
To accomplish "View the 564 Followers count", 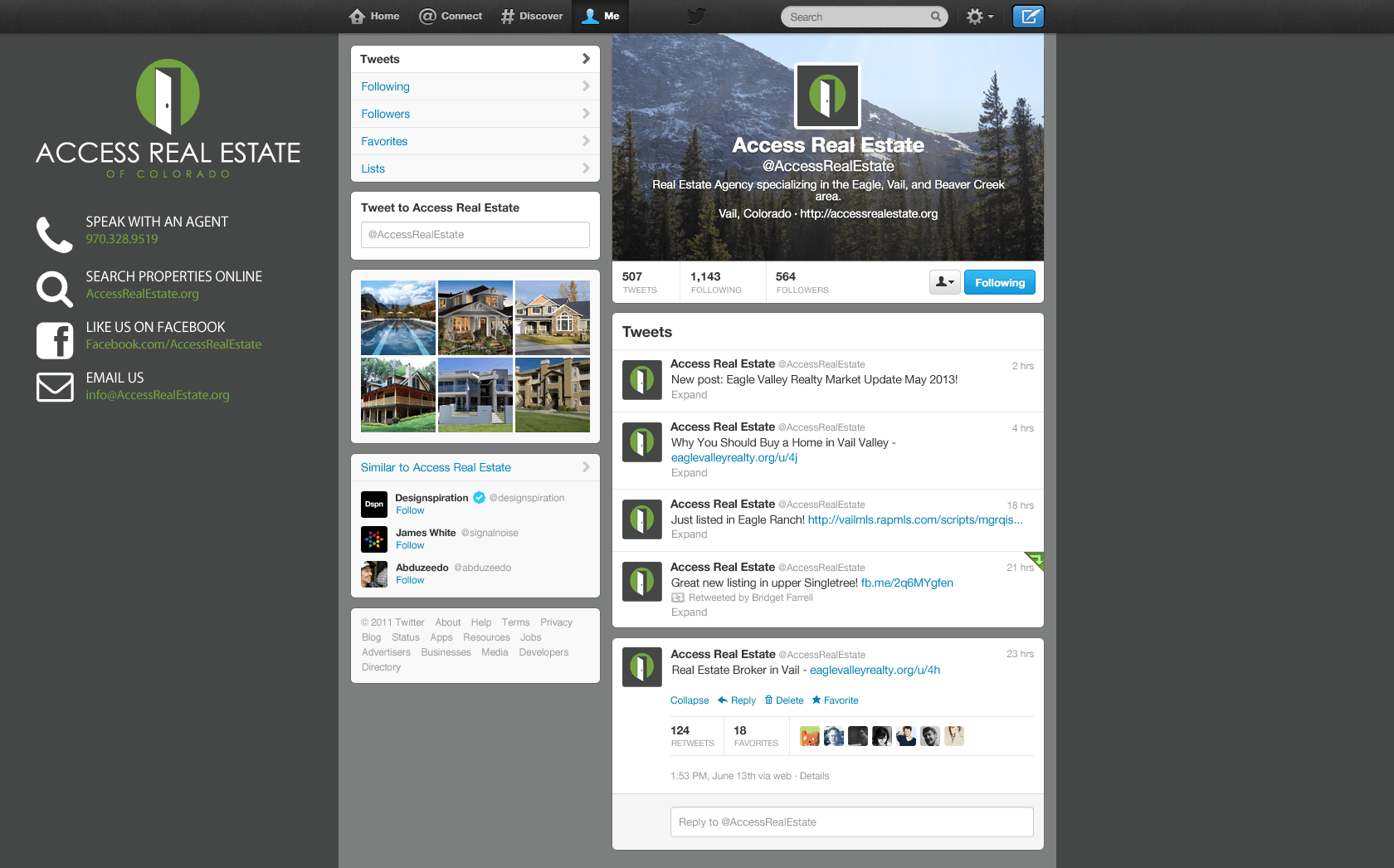I will [802, 282].
